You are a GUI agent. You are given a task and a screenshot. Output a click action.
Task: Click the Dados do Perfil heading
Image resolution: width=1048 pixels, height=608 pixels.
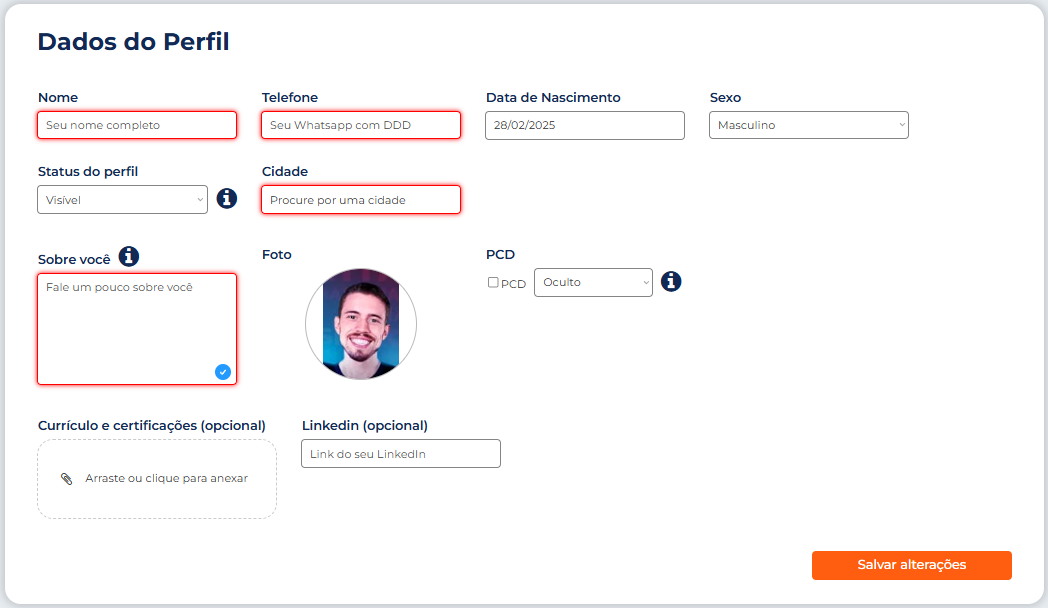[x=133, y=42]
